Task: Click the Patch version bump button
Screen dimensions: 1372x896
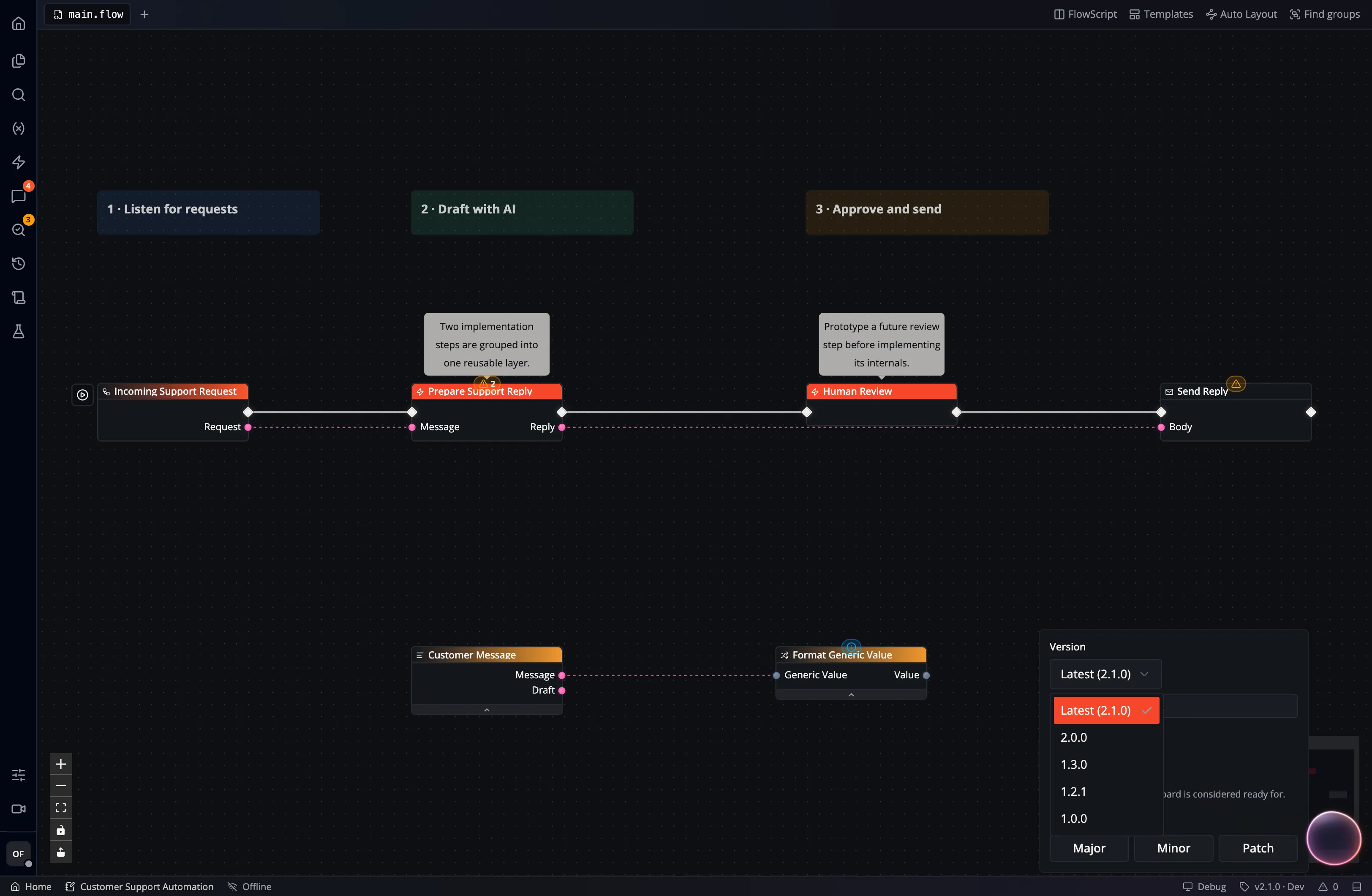Action: coord(1258,848)
